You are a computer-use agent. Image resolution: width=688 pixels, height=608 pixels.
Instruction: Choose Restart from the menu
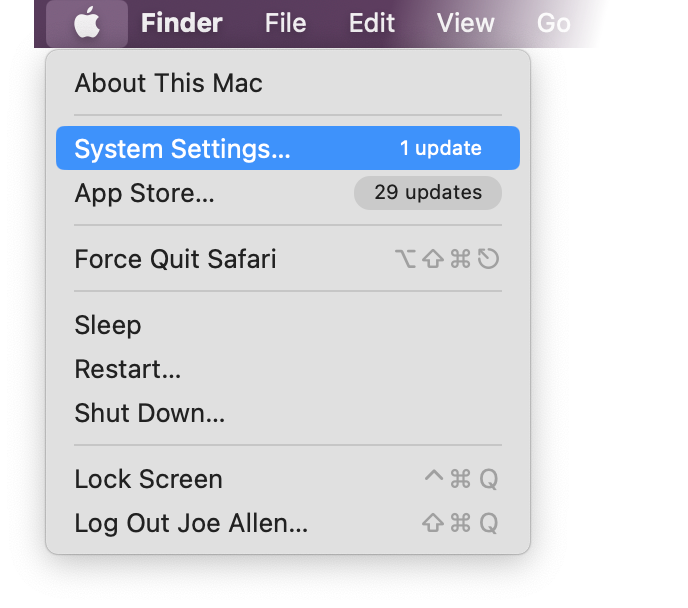(127, 369)
